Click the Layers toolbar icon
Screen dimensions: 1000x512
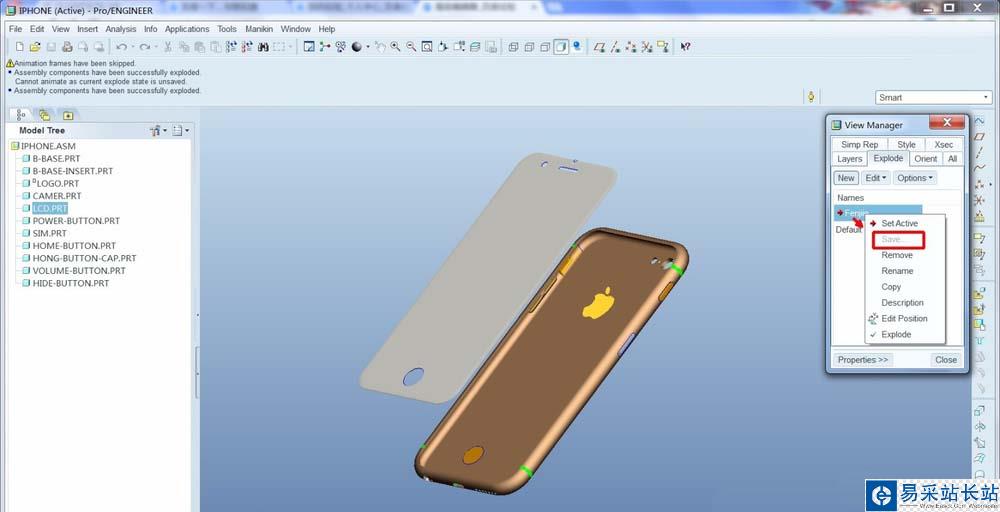[475, 47]
